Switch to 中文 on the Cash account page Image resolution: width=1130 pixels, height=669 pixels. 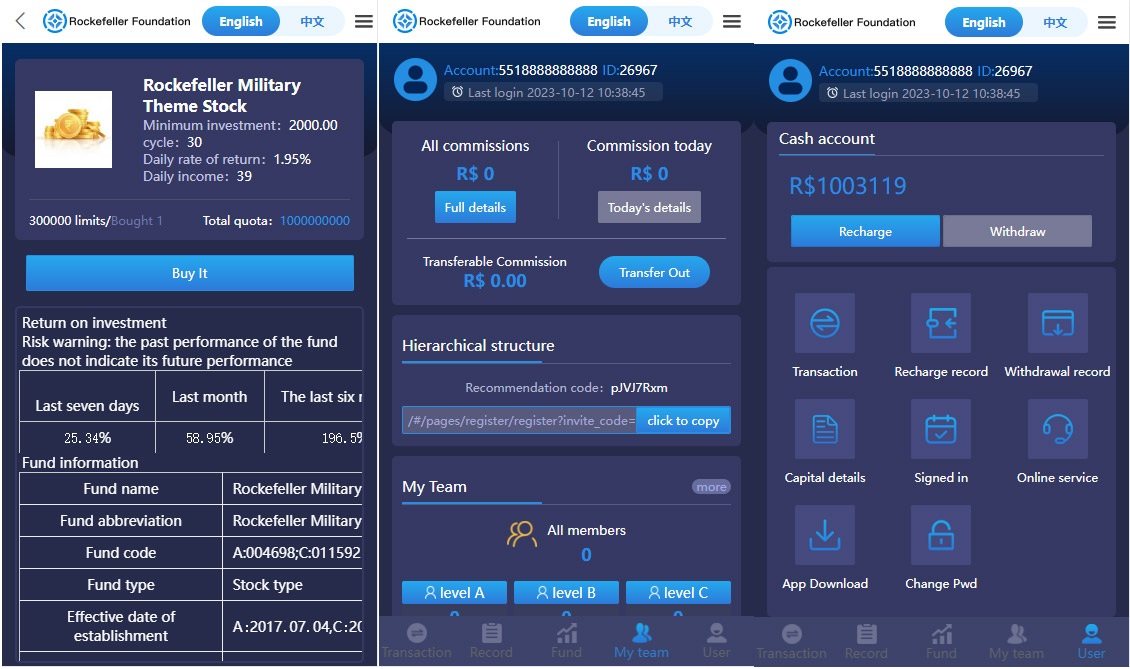[x=1055, y=22]
